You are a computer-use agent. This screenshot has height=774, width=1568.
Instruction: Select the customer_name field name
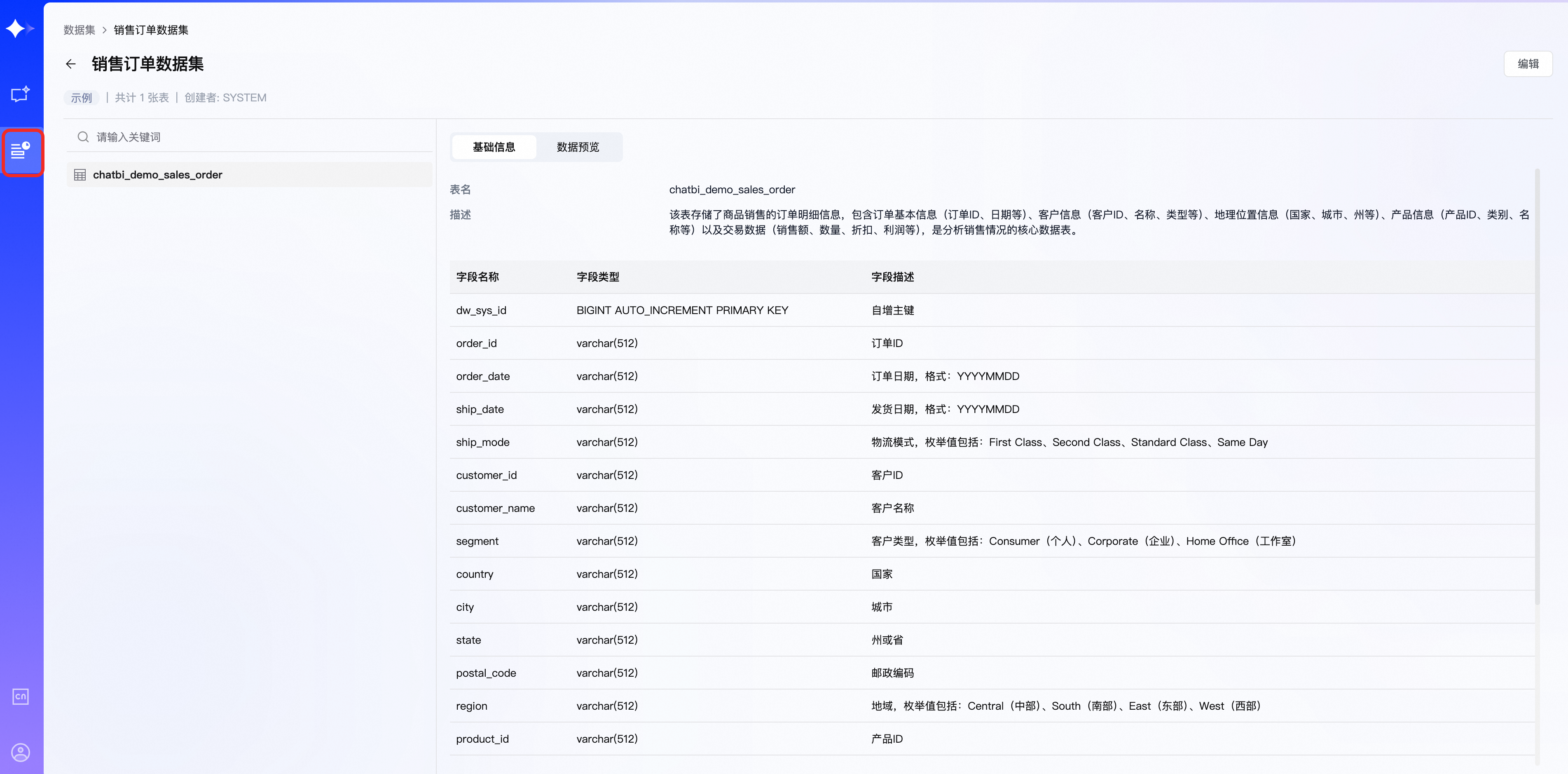[x=496, y=508]
